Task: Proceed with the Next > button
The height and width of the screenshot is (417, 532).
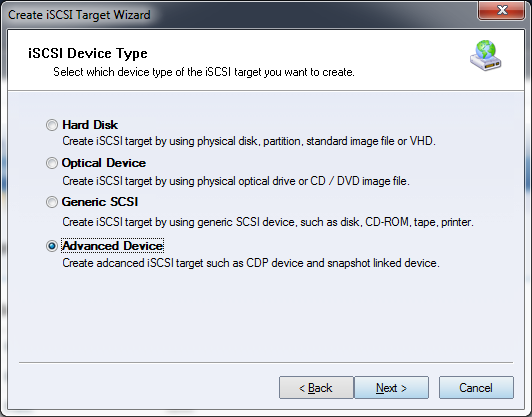Action: click(392, 387)
